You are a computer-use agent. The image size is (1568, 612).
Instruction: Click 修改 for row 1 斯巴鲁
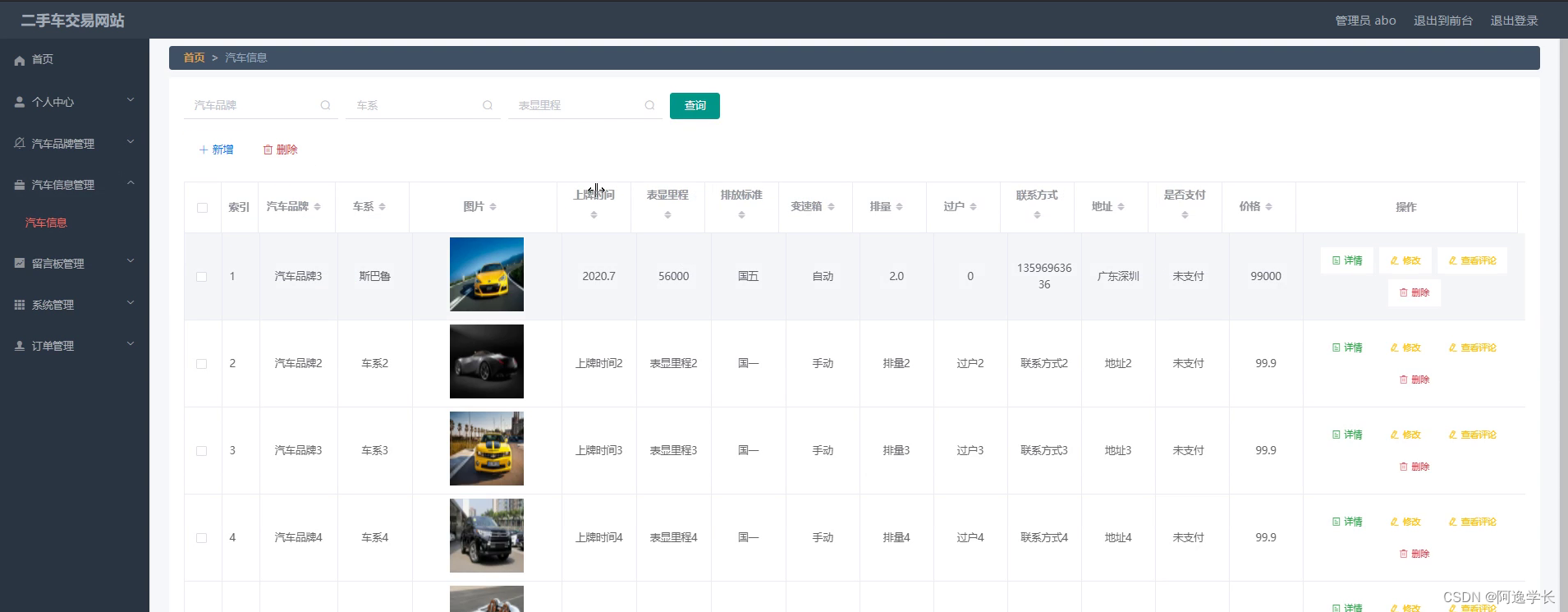click(1405, 260)
